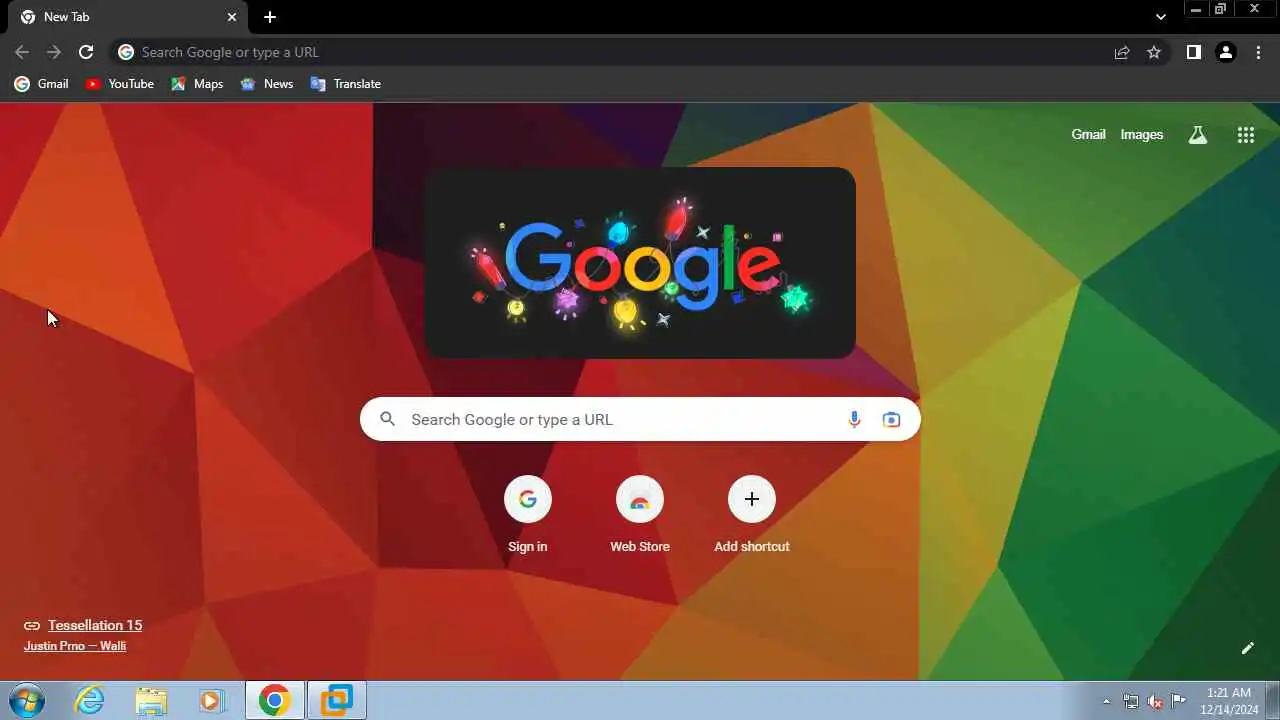
Task: Open the Sign in shortcut
Action: 528,515
